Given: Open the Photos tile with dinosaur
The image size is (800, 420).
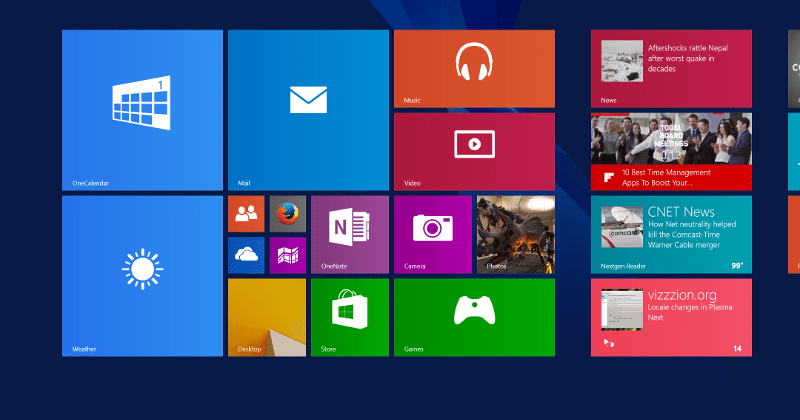Looking at the screenshot, I should point(515,234).
